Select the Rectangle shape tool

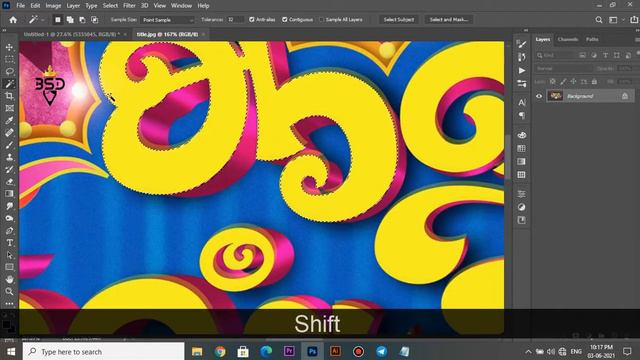point(9,267)
